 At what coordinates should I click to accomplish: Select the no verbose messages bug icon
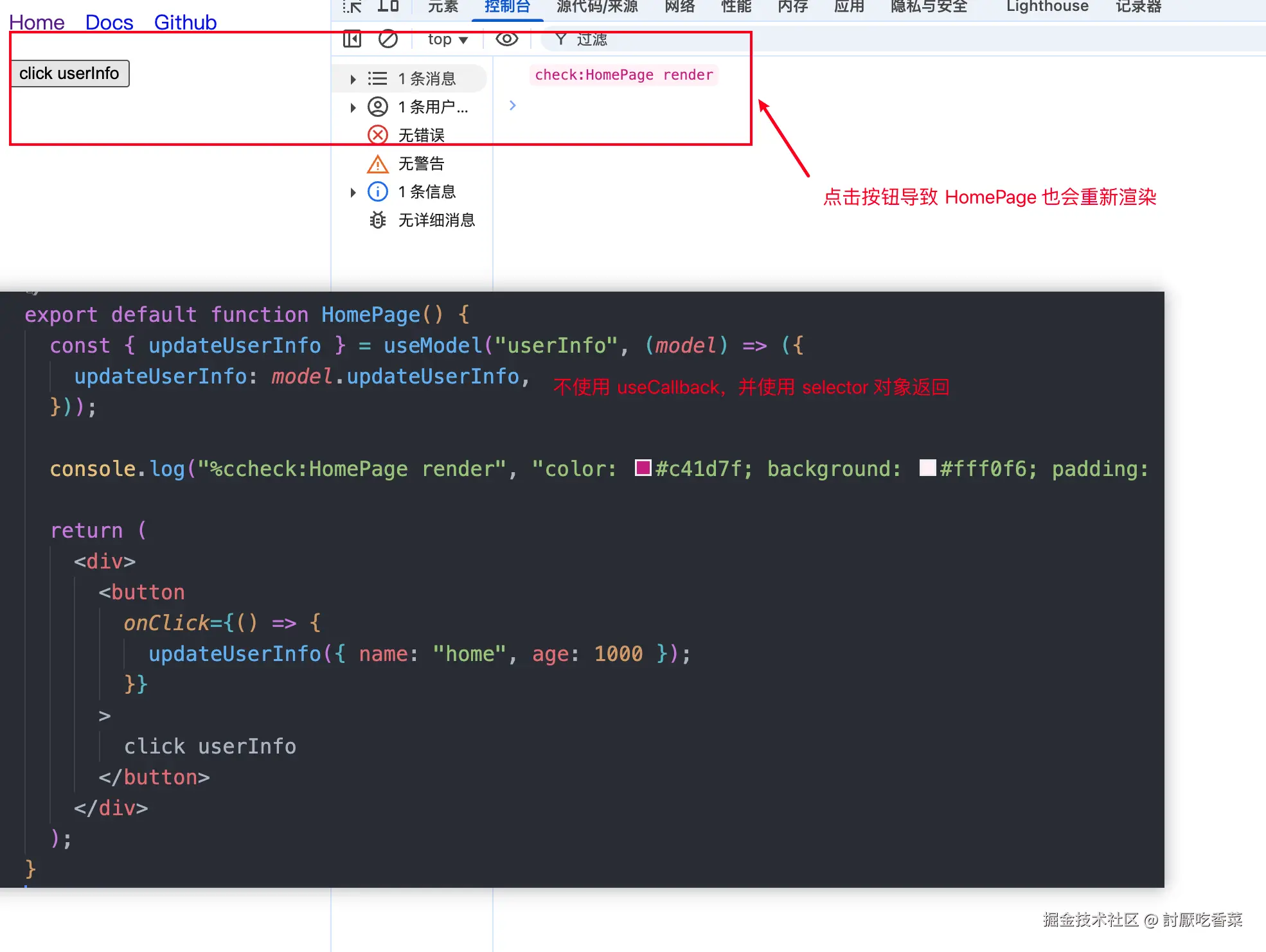pos(378,220)
